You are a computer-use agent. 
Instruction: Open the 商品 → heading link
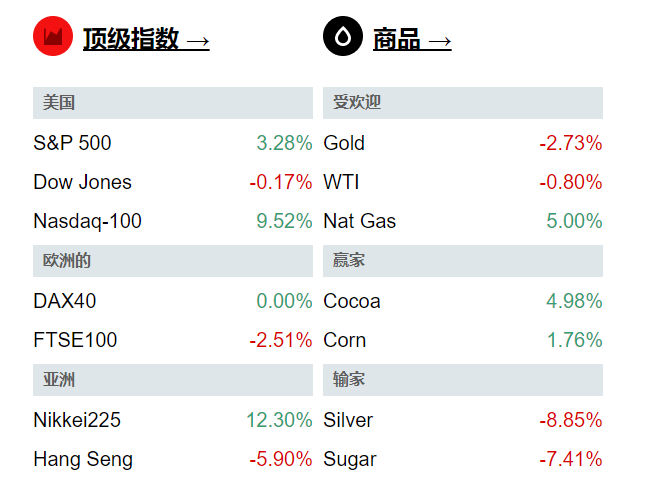(411, 39)
